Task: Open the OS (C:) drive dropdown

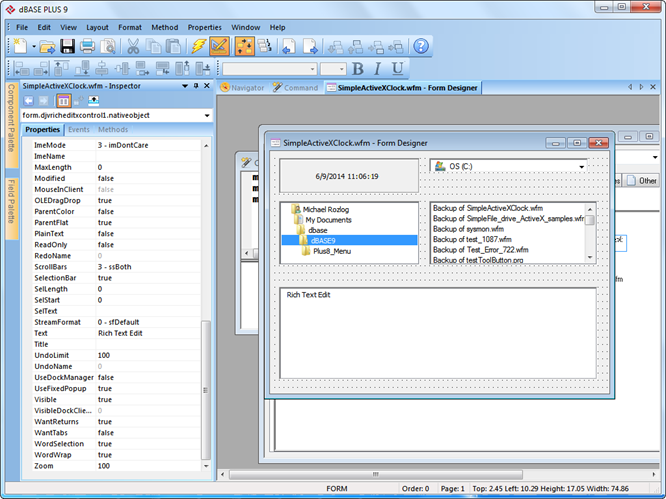Action: click(581, 166)
